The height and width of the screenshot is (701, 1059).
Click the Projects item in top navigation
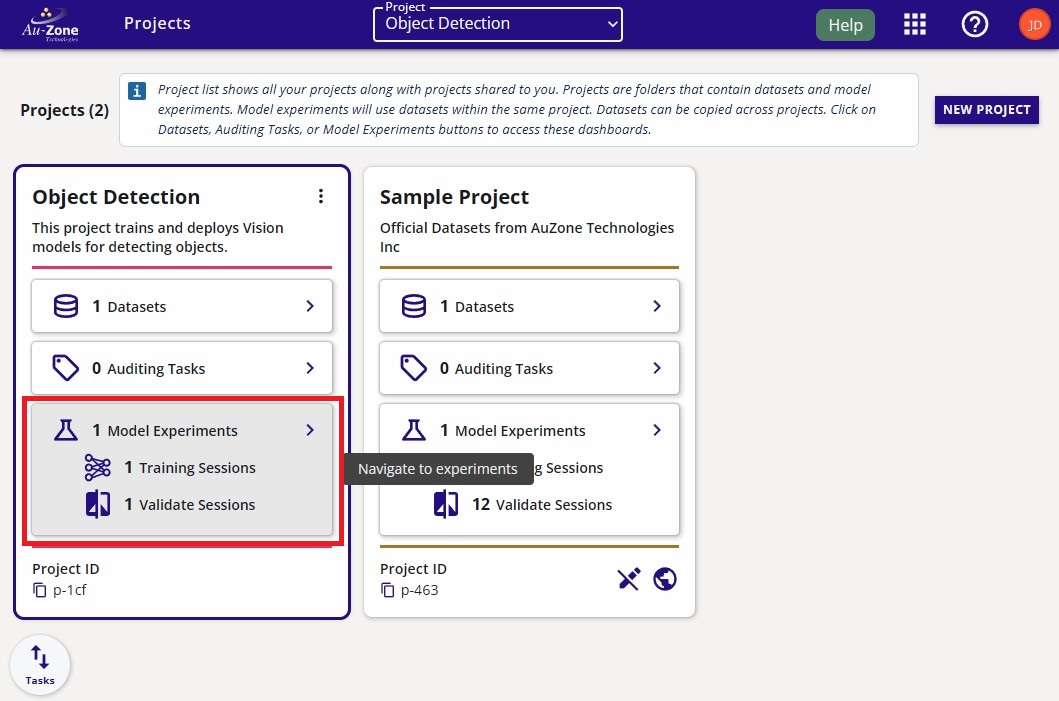coord(157,23)
